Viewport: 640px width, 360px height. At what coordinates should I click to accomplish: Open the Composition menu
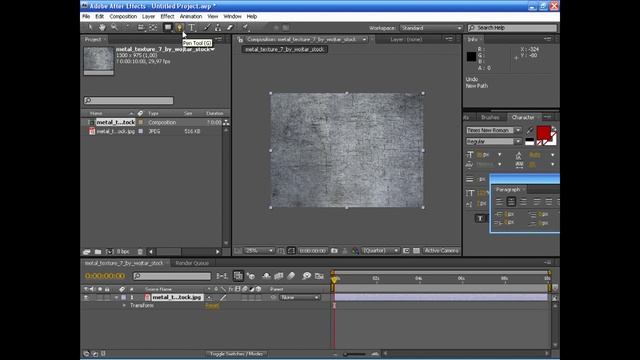coord(123,16)
